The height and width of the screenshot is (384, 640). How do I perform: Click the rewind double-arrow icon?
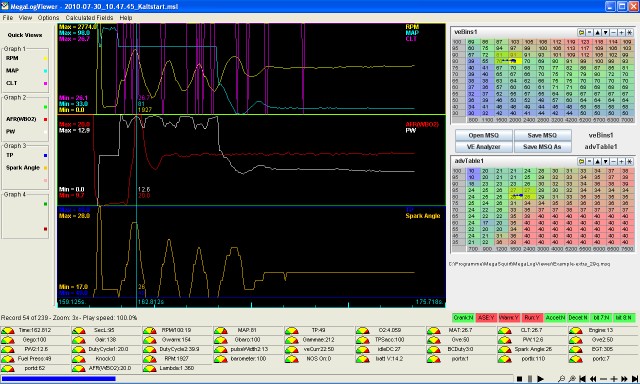[x=593, y=379]
